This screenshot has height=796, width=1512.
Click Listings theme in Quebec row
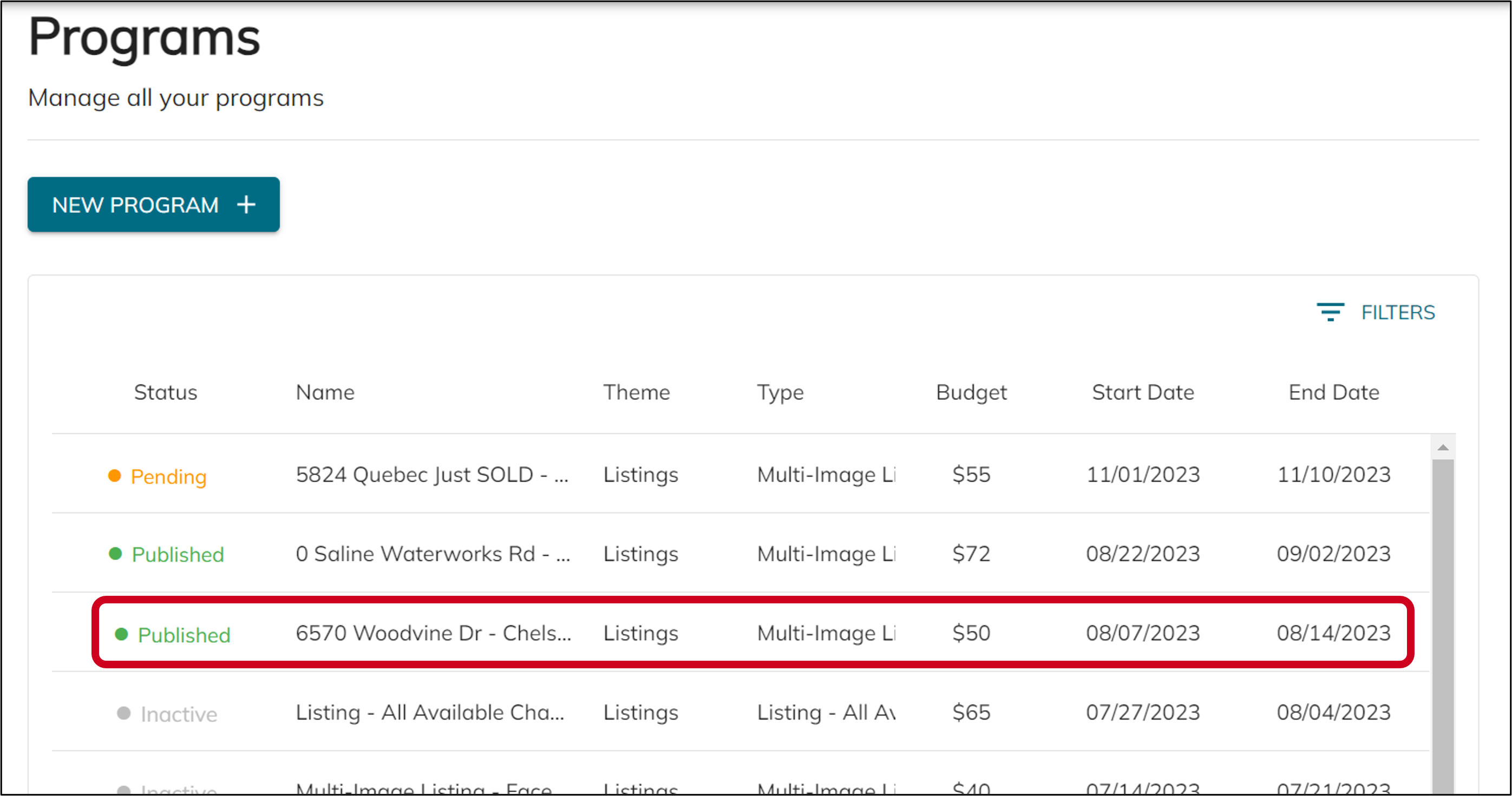(640, 474)
